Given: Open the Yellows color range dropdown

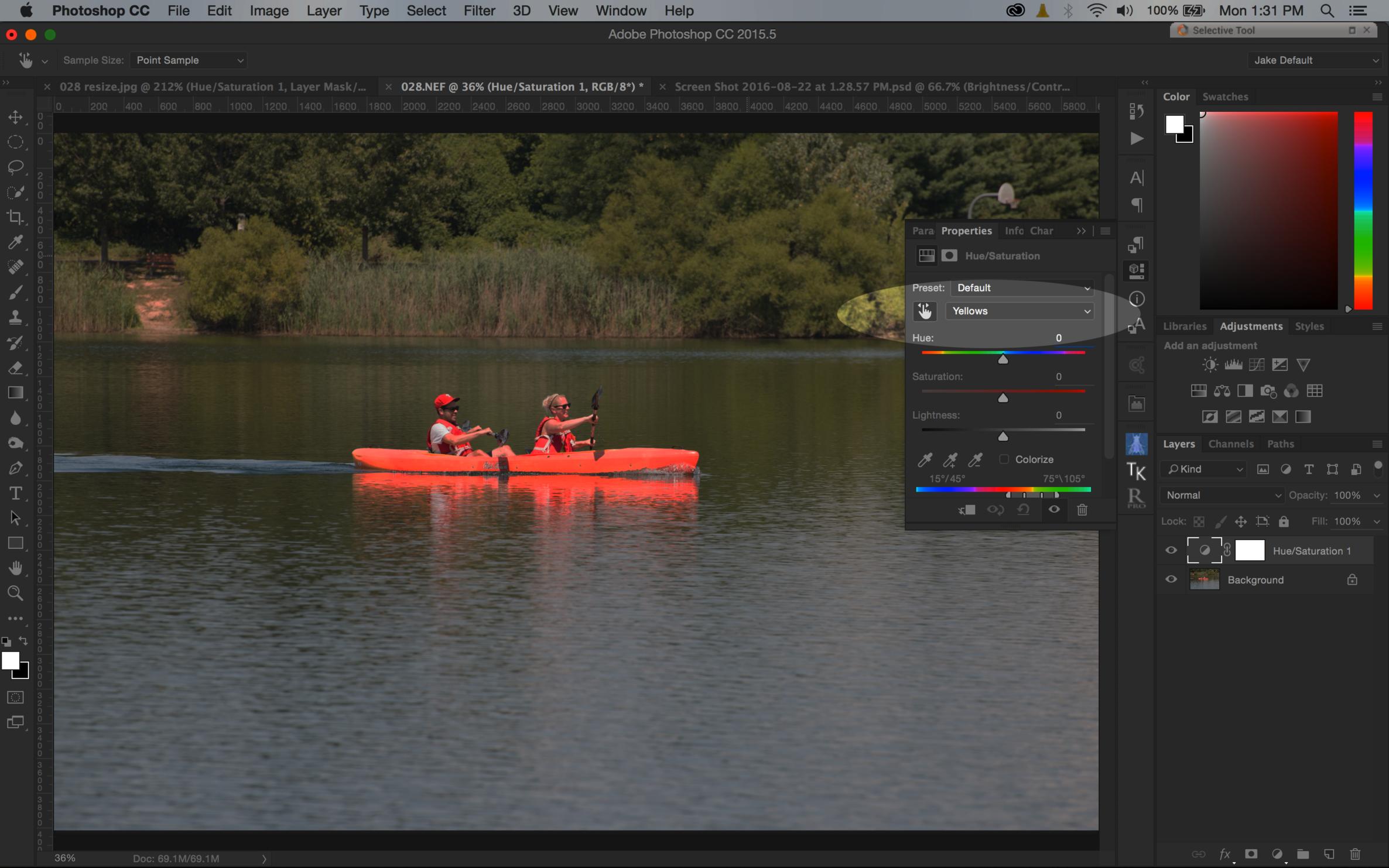Looking at the screenshot, I should coord(1020,311).
